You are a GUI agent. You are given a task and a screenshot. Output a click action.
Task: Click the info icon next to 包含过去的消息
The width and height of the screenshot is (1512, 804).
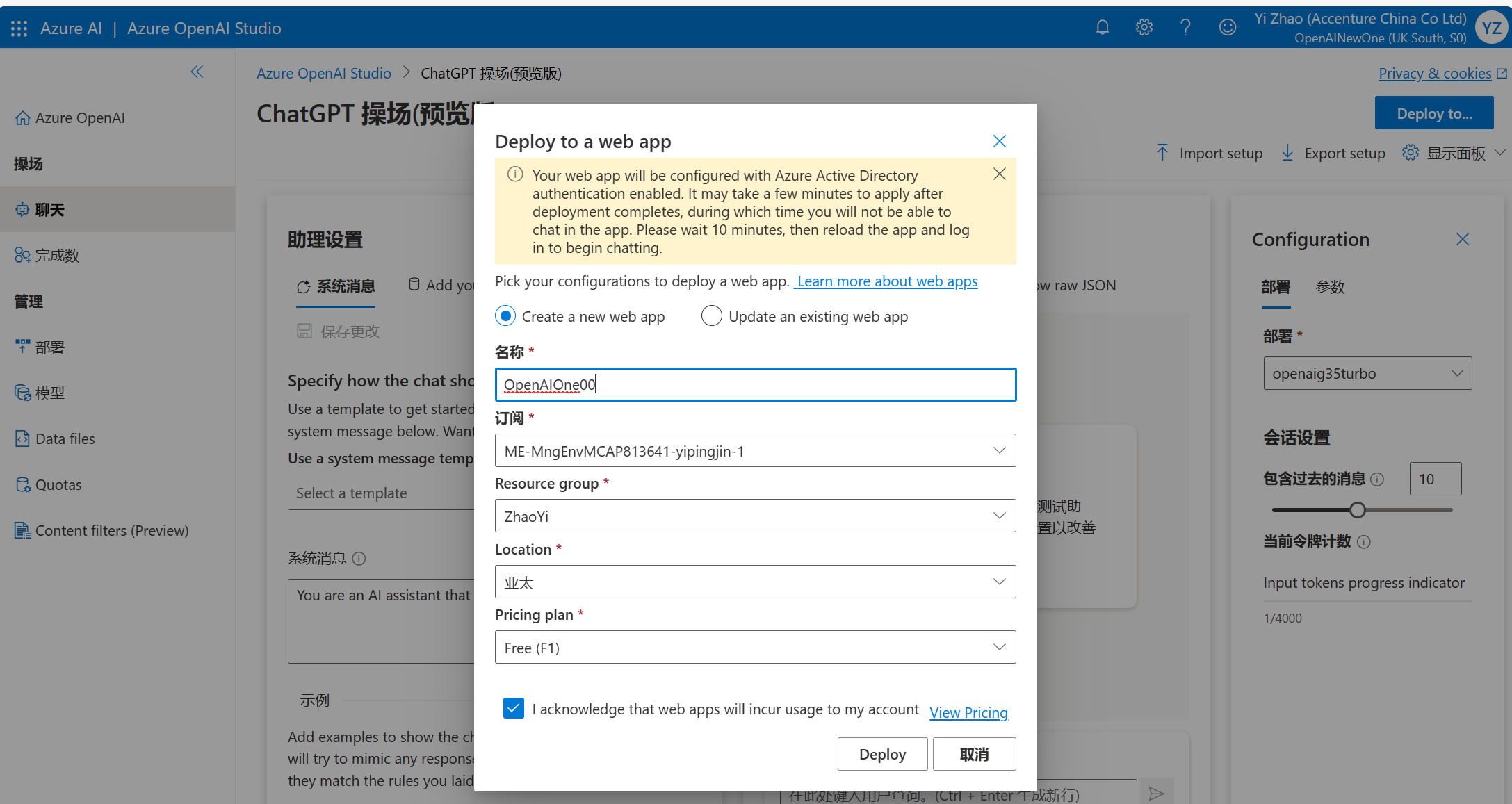pyautogui.click(x=1377, y=479)
